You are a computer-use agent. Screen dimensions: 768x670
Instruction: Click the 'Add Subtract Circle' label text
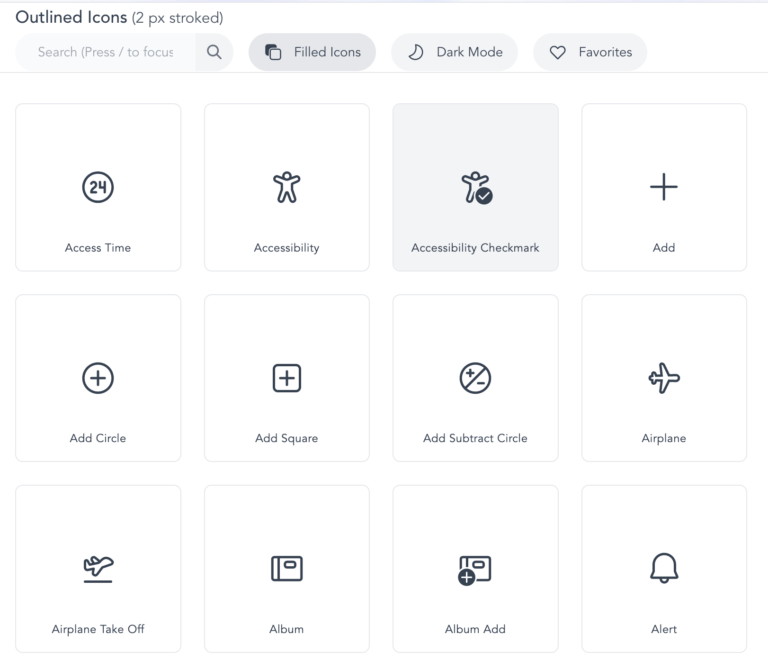(475, 438)
